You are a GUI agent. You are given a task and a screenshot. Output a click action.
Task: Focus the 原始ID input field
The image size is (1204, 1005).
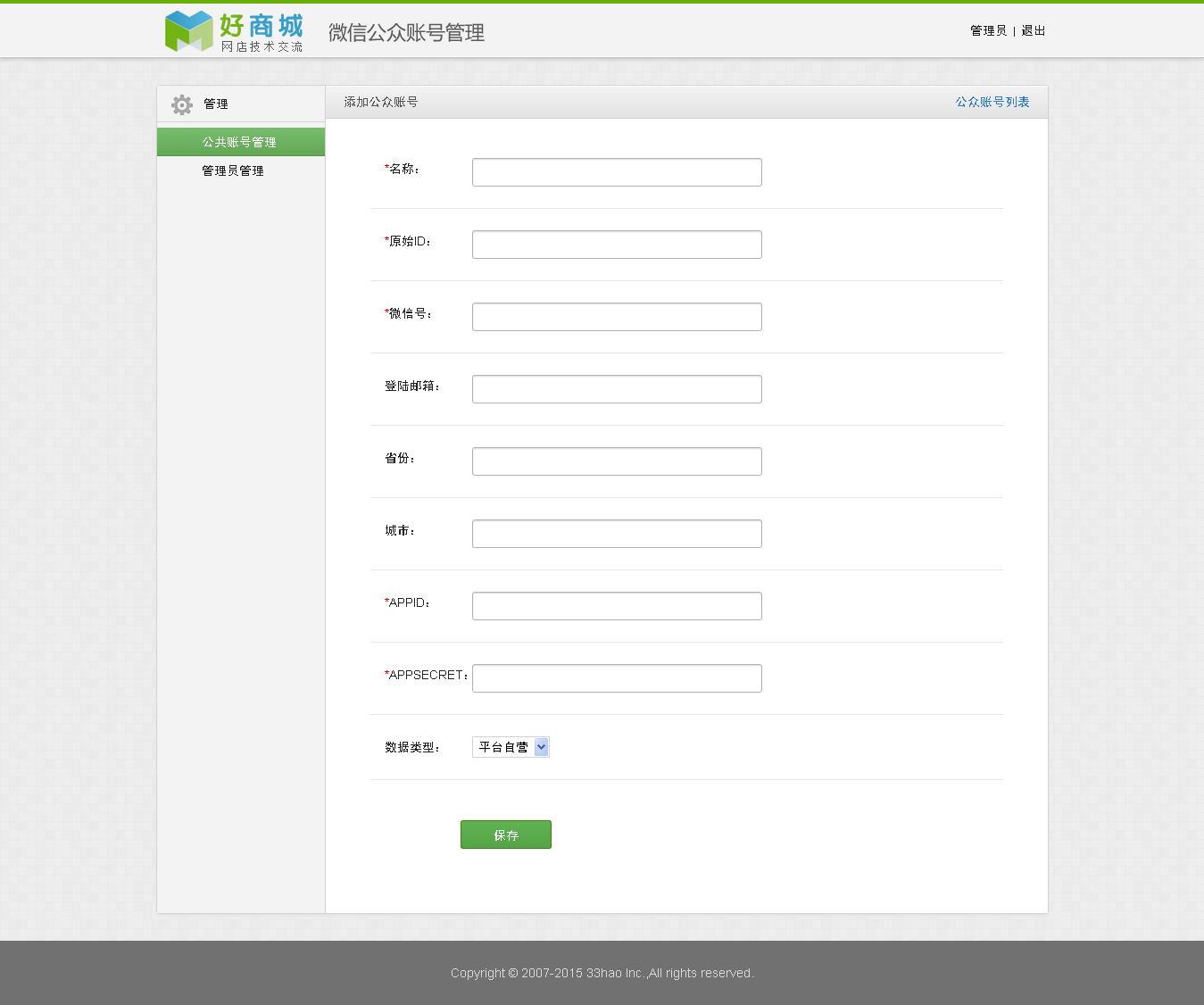[617, 245]
